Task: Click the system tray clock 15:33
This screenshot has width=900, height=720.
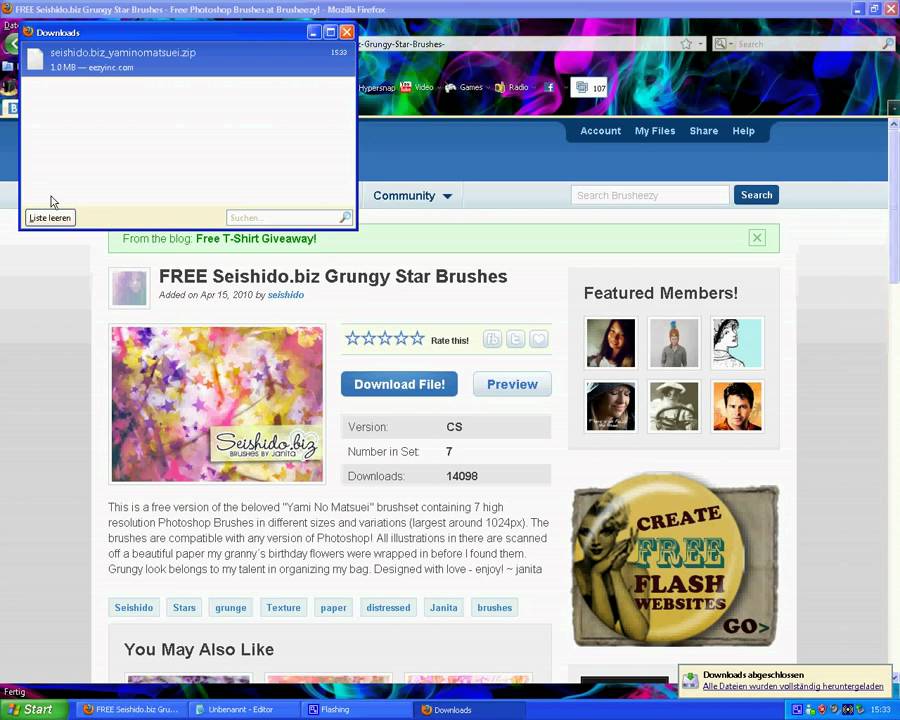Action: coord(881,710)
